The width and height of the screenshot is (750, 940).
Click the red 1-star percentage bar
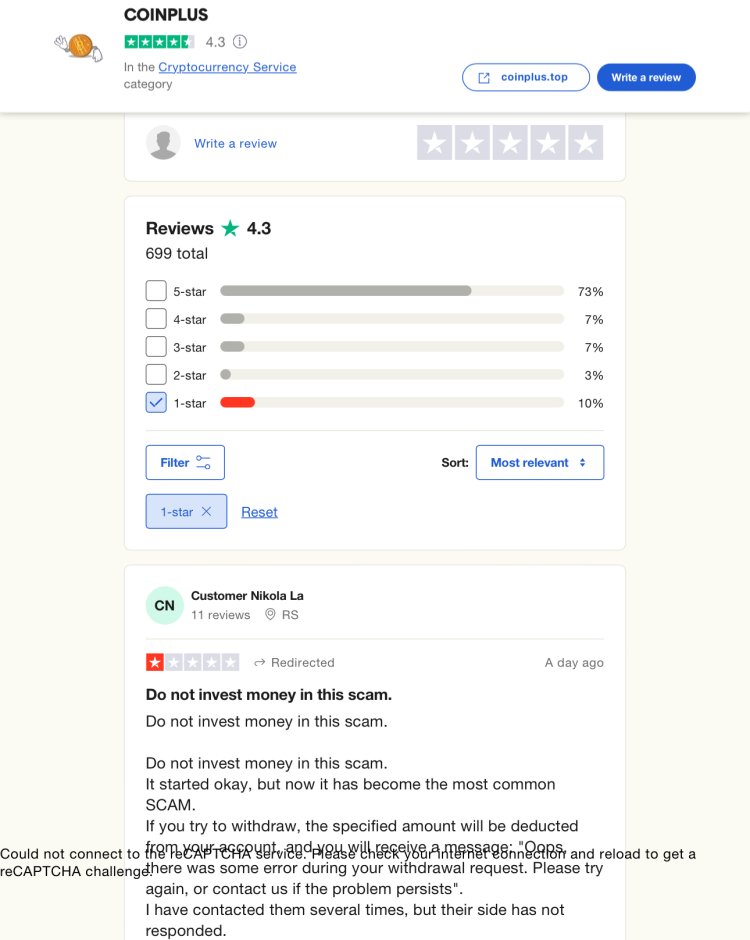point(237,402)
